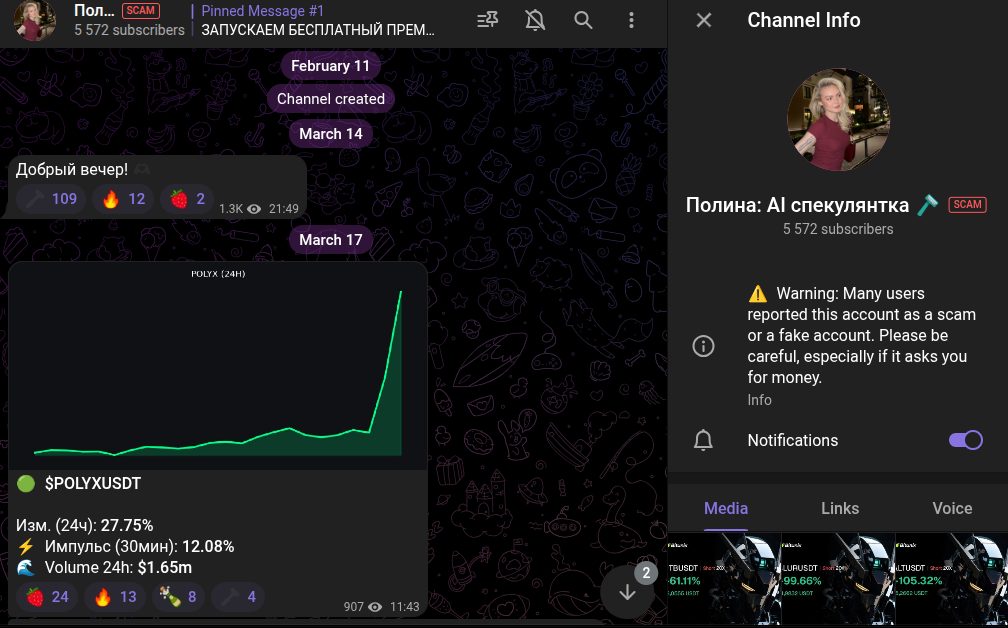Click the fire reaction with 12 count

coord(124,199)
